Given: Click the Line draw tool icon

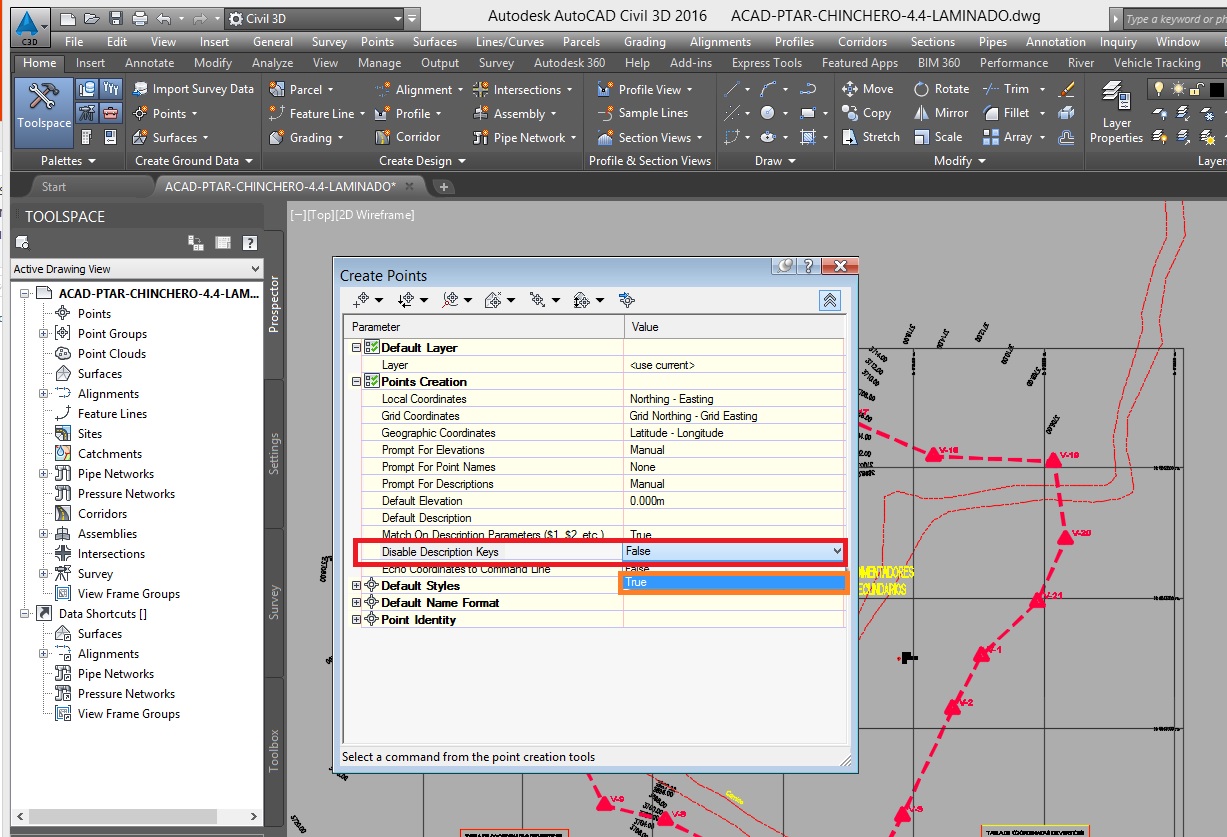Looking at the screenshot, I should click(x=733, y=89).
